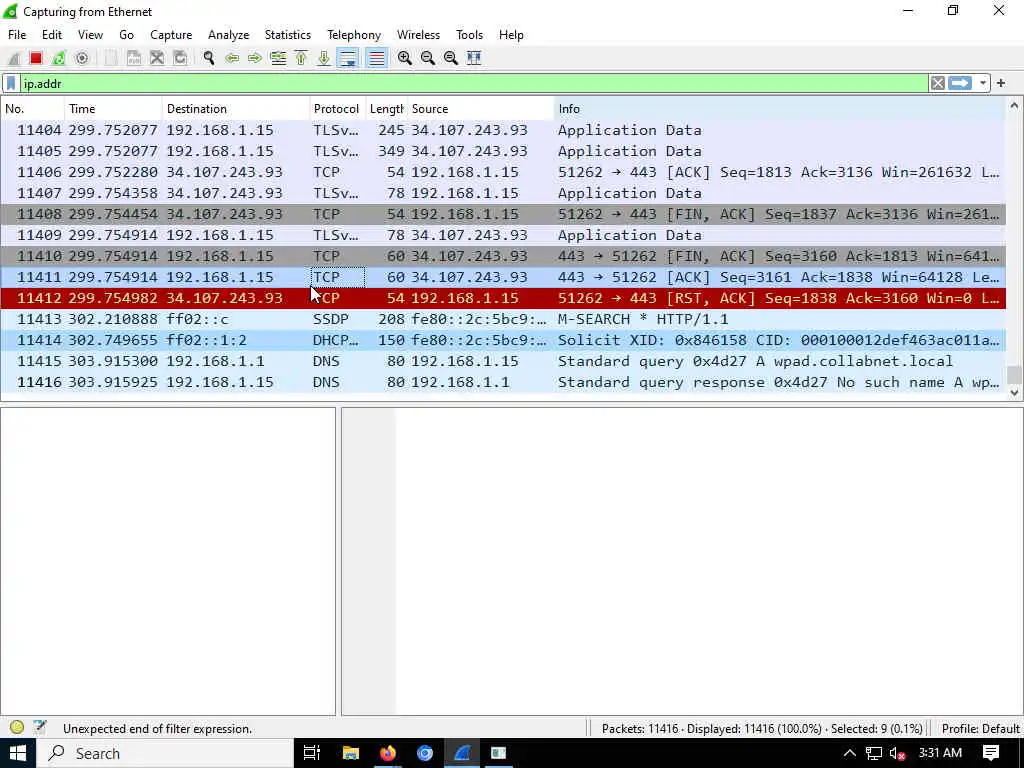Viewport: 1024px width, 768px height.
Task: Zoom in on the packet text
Action: (x=405, y=58)
